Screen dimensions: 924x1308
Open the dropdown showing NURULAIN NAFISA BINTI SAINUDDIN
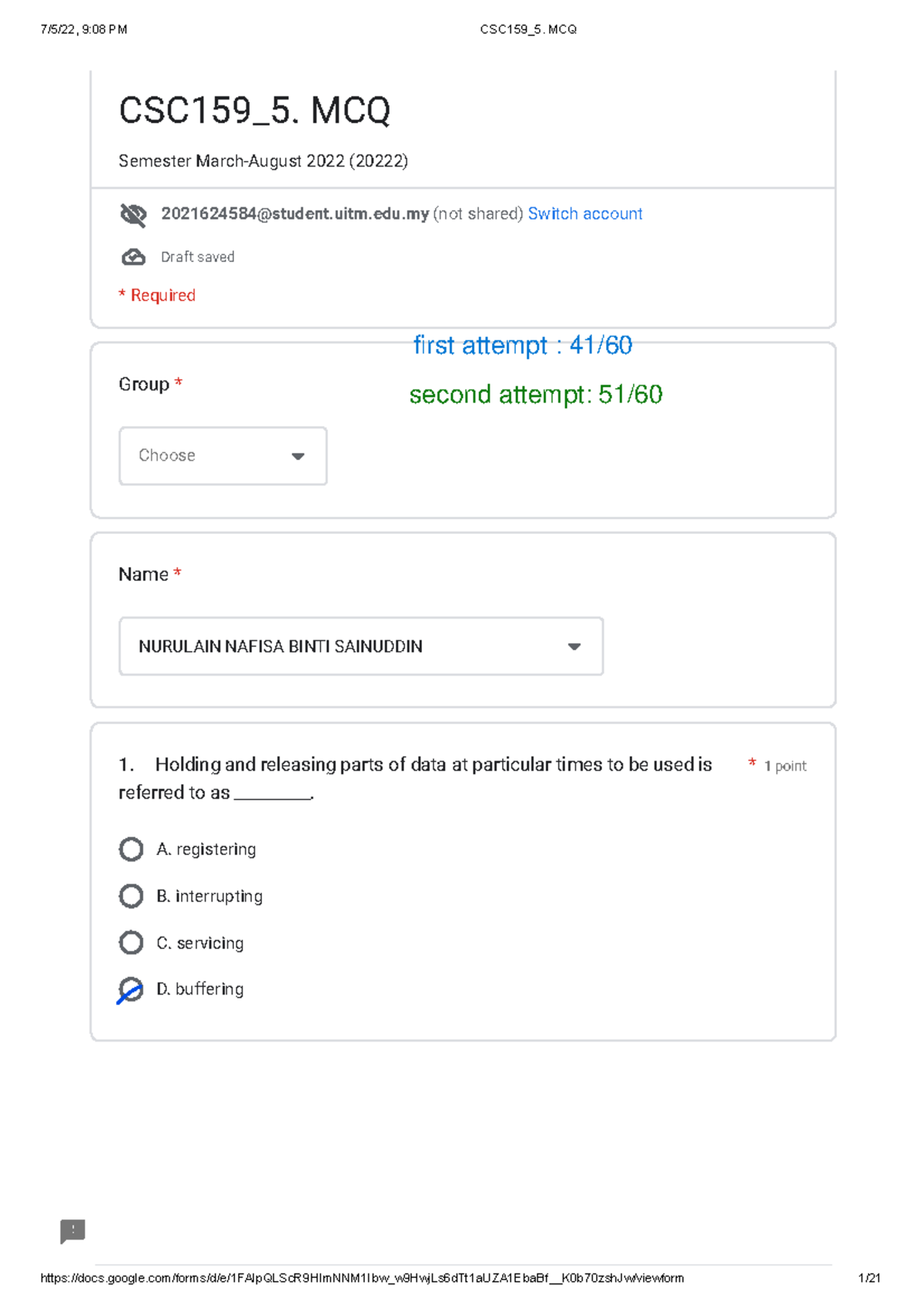[360, 646]
